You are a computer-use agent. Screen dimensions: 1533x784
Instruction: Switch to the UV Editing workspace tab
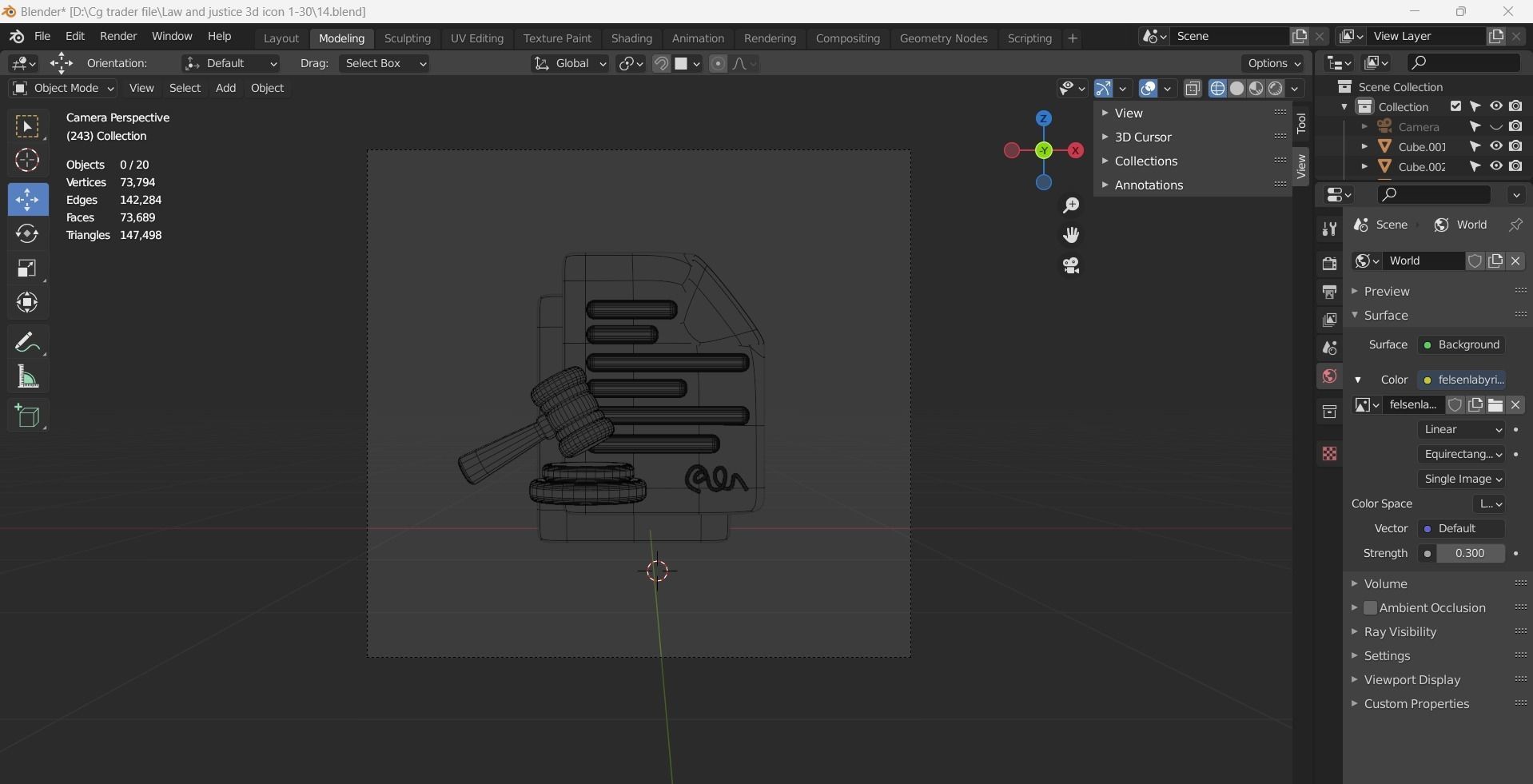click(477, 38)
